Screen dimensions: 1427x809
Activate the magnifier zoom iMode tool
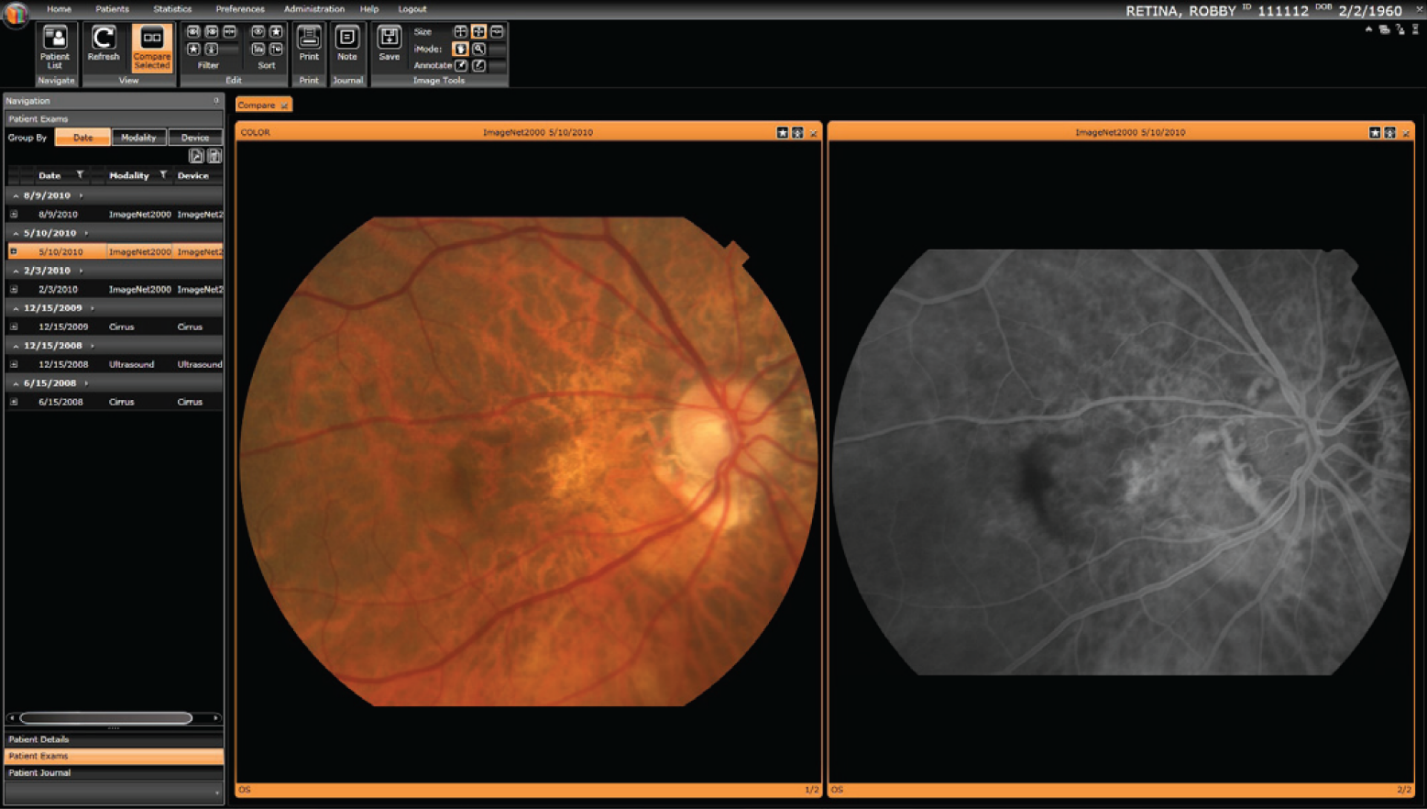(479, 49)
